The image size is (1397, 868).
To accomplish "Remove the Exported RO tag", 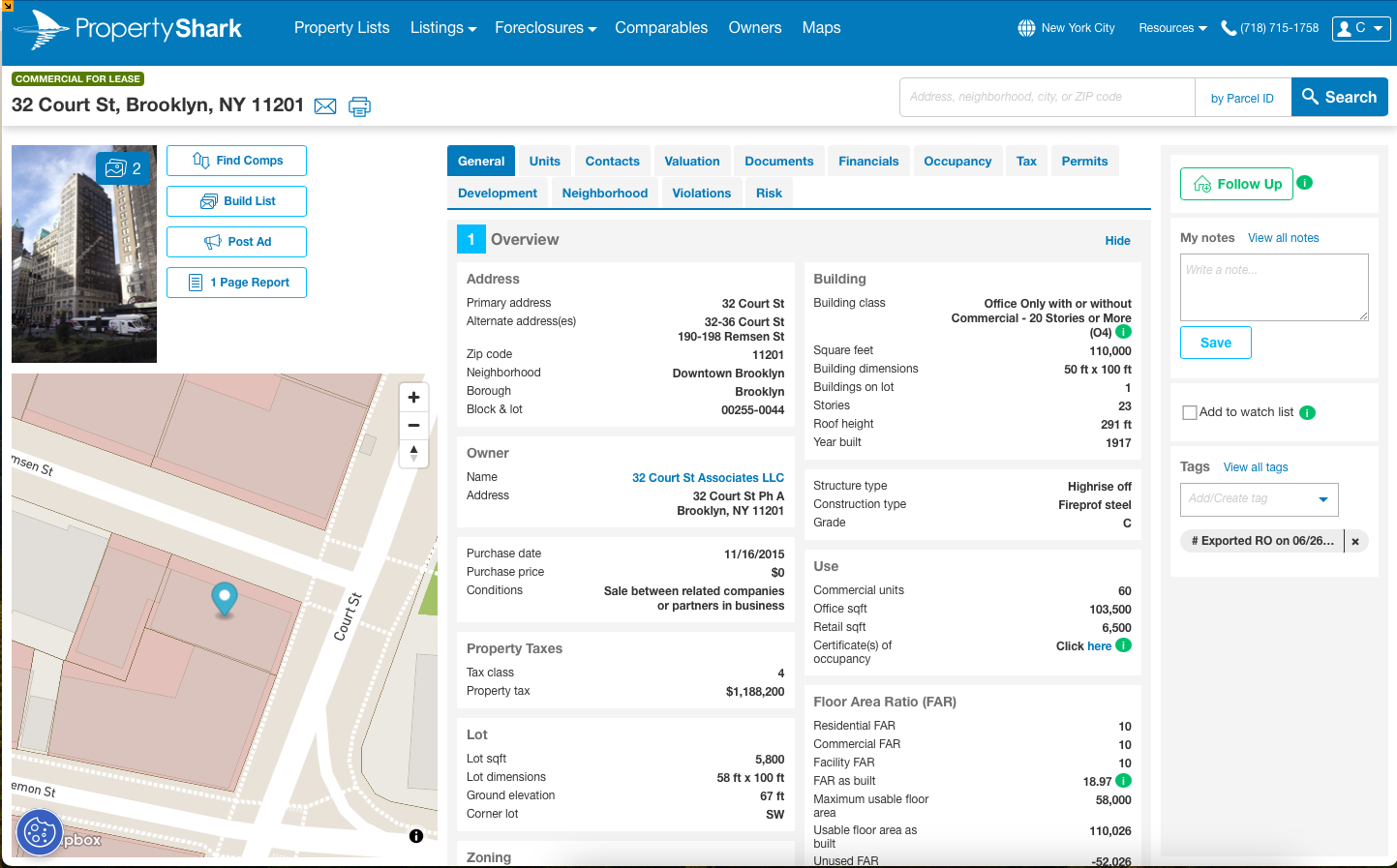I will 1355,541.
